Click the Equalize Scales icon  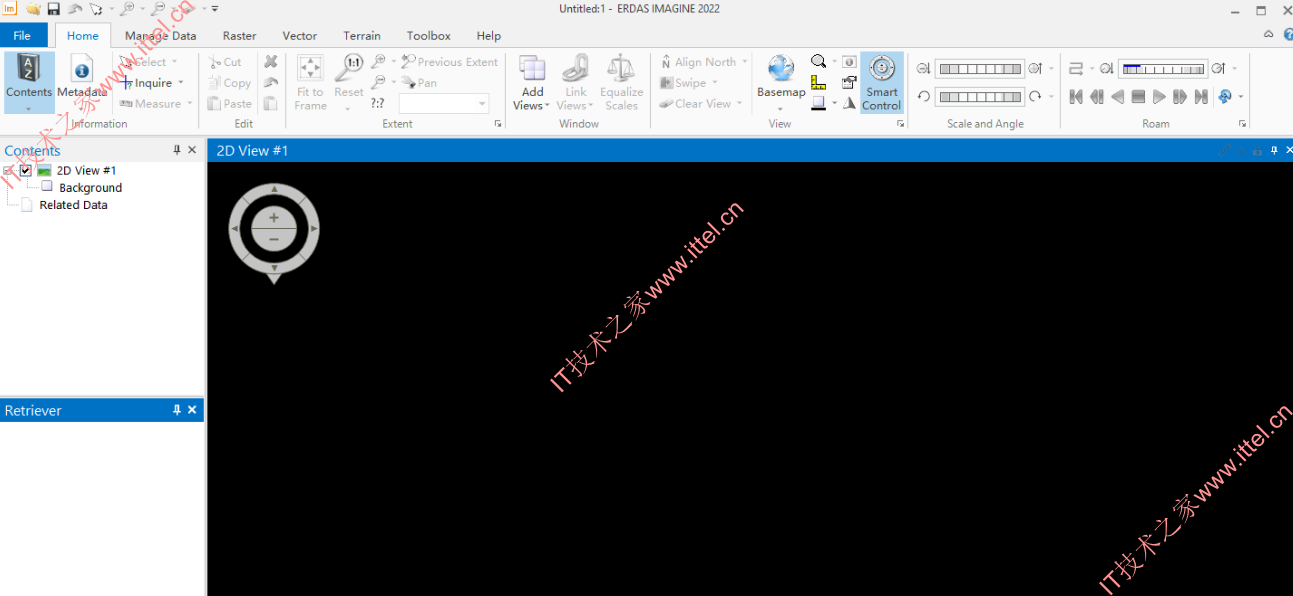pyautogui.click(x=621, y=69)
